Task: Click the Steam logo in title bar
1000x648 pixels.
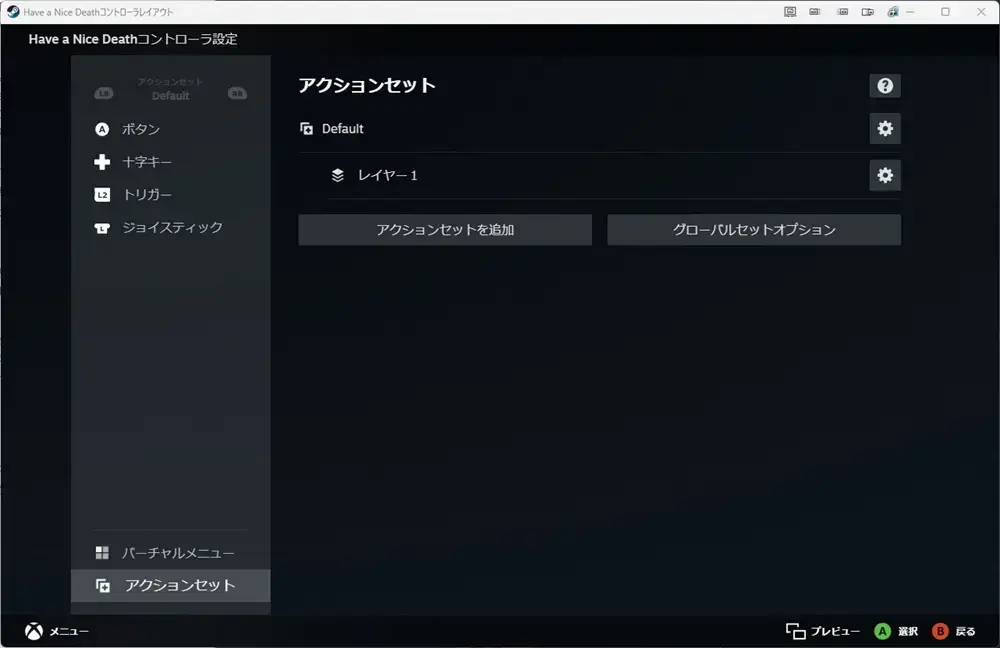Action: pos(13,11)
